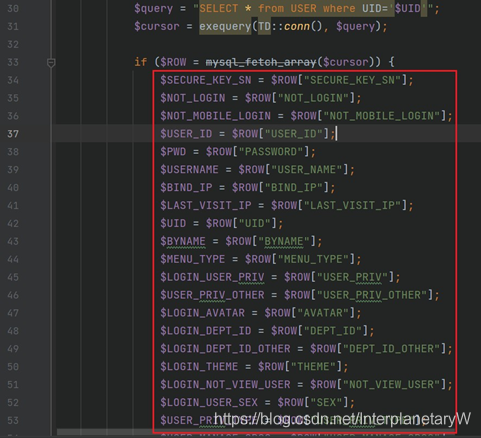
Task: Click the $LOGIN_USER_PRIV variable
Action: 212,277
